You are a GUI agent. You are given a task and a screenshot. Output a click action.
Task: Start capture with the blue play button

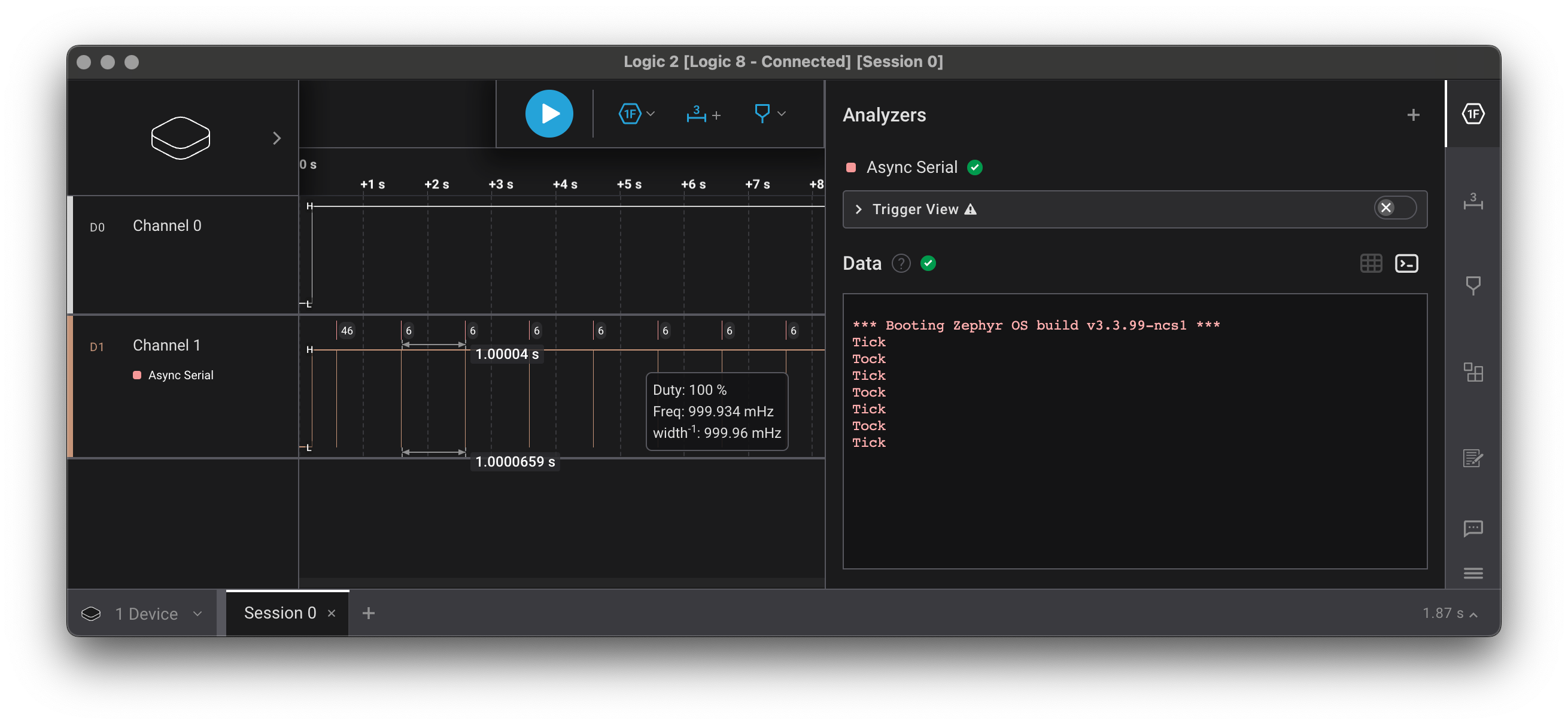pos(548,114)
